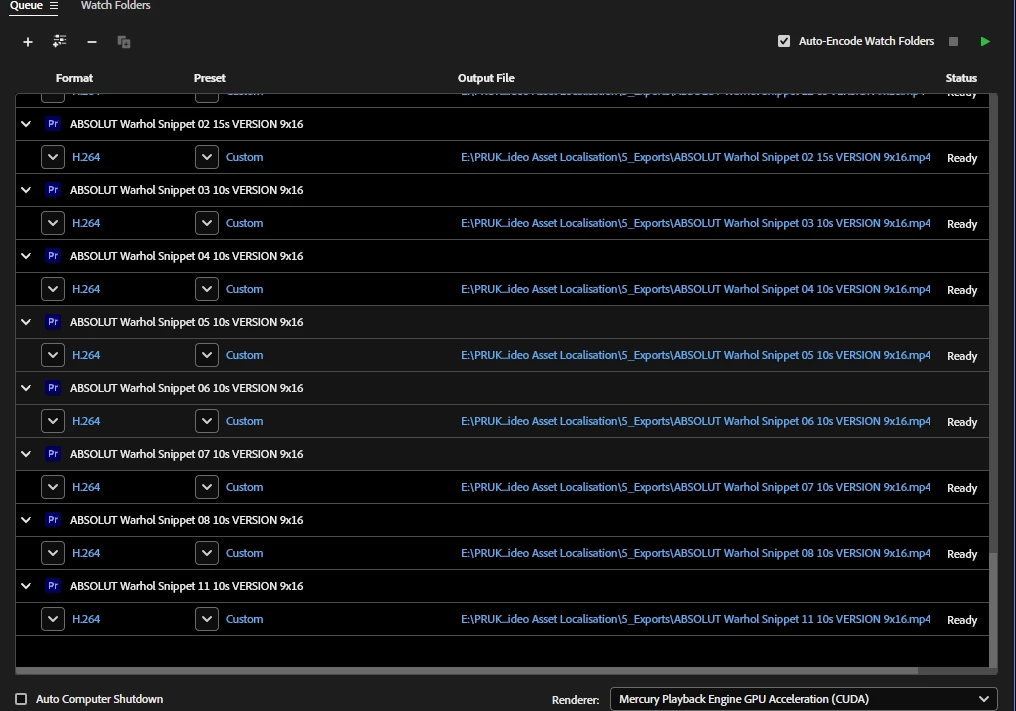Click the Output File column header
The image size is (1016, 711).
pos(486,78)
